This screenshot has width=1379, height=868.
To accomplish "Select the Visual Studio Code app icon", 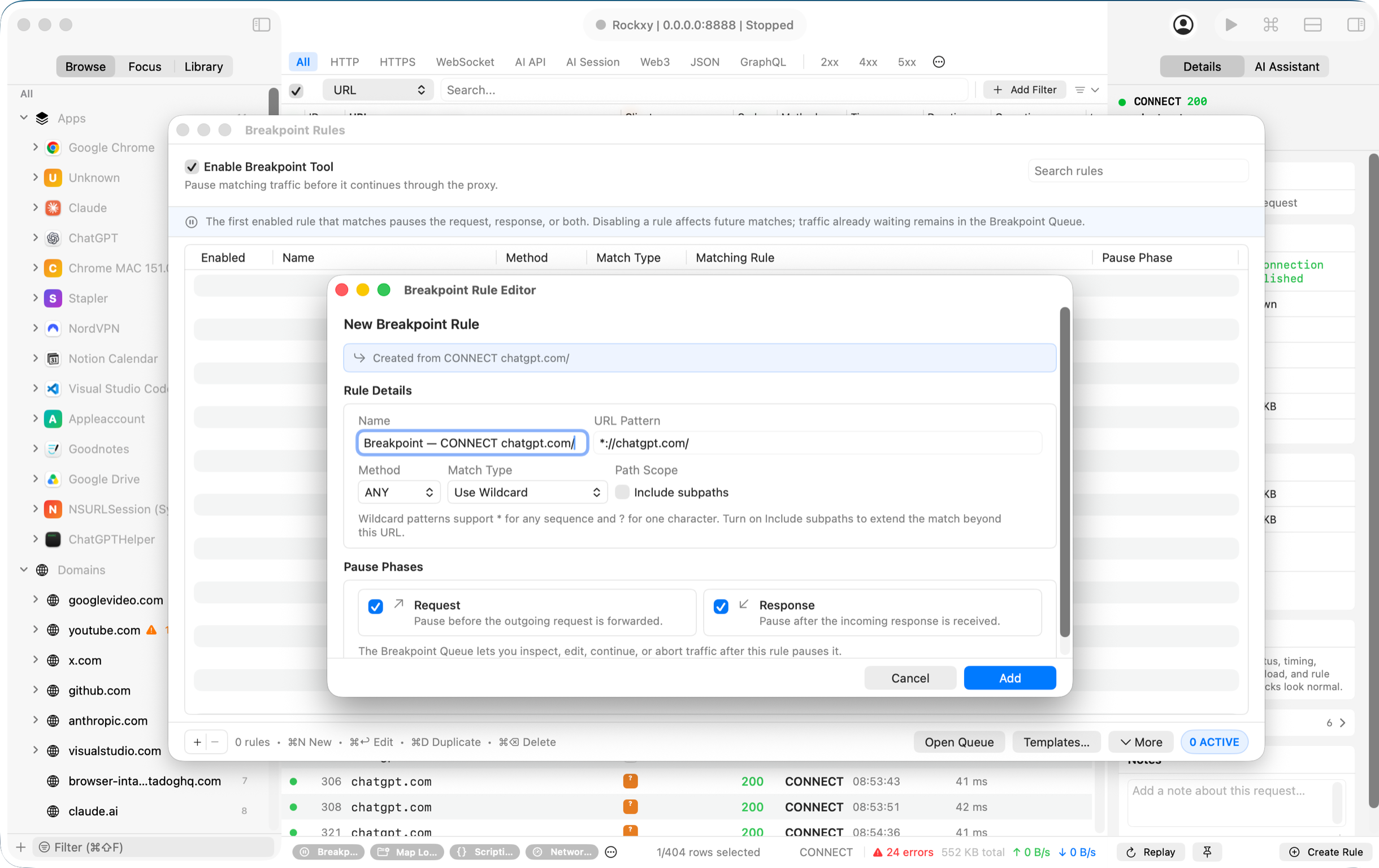I will 53,389.
